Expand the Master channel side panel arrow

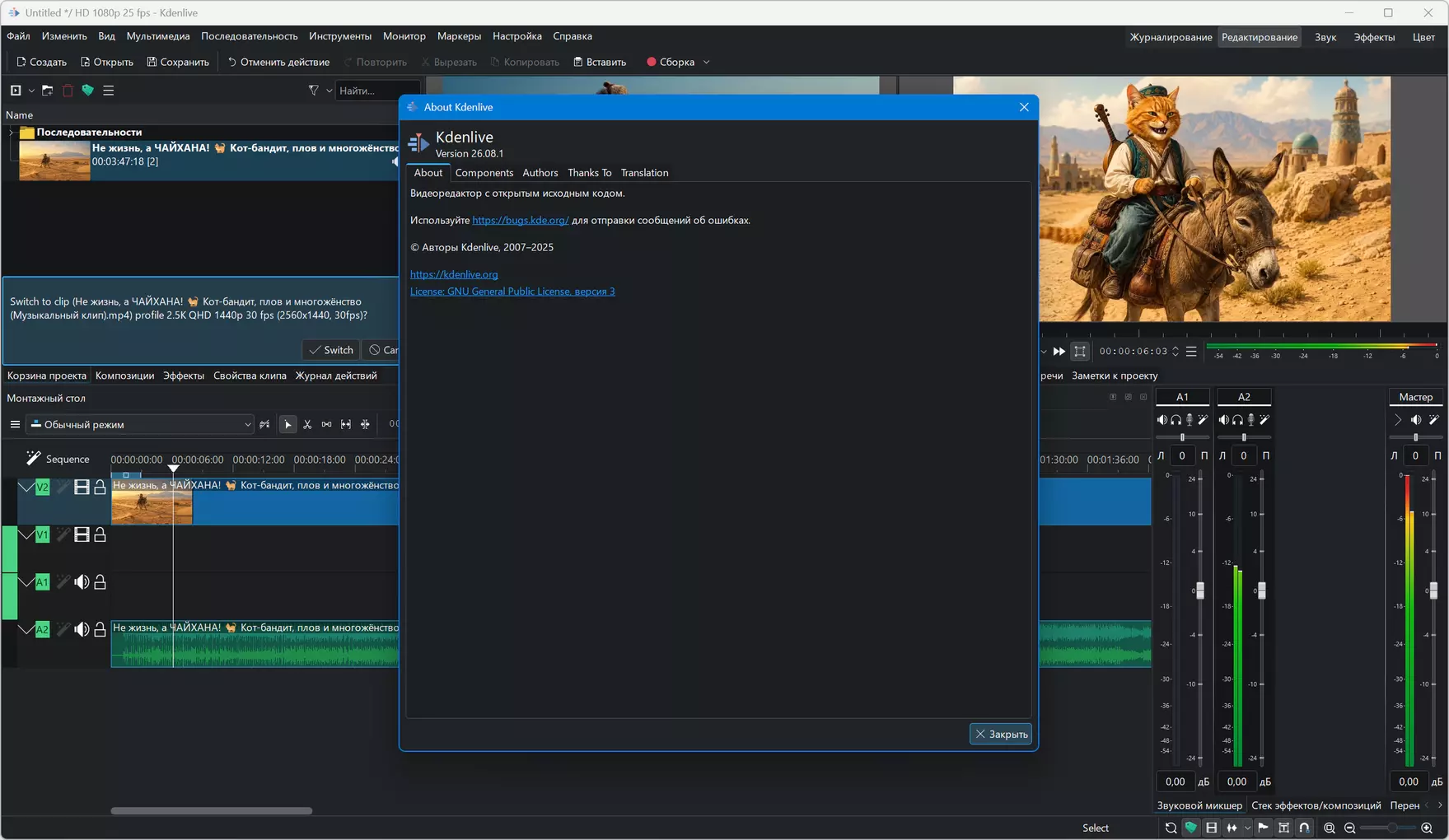1398,420
